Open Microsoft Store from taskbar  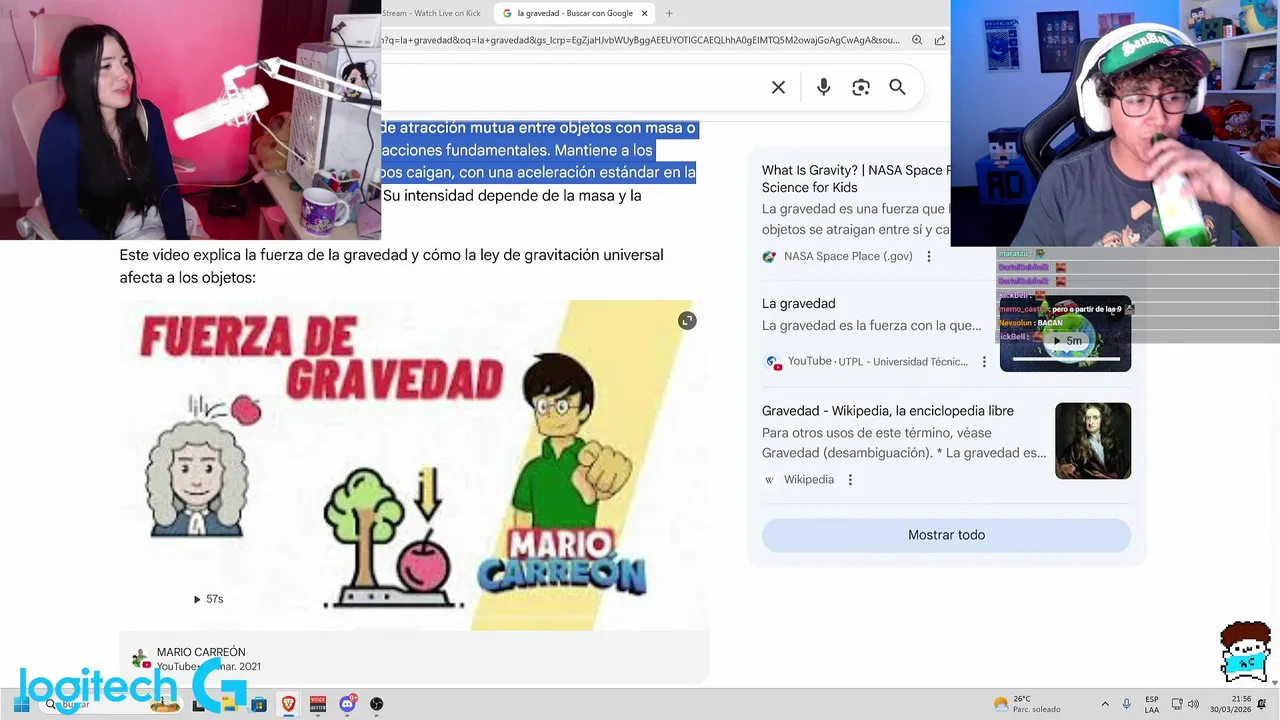point(259,704)
